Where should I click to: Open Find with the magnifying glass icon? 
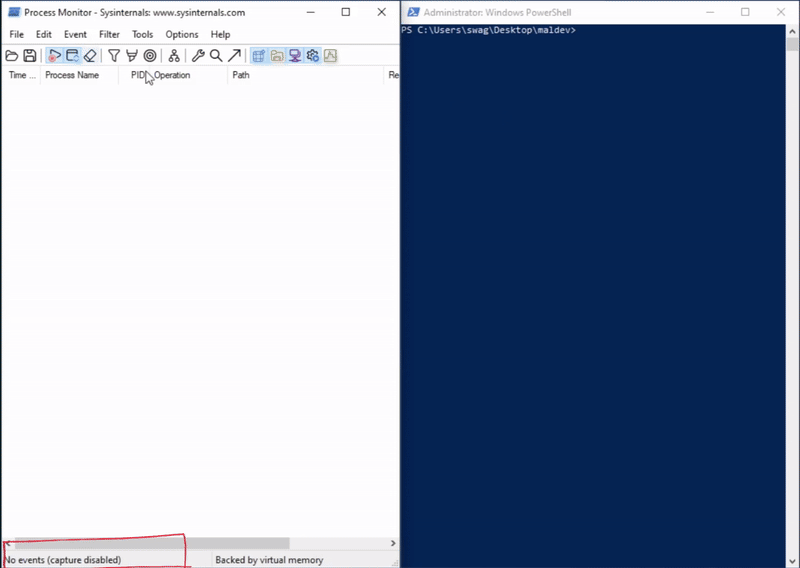pyautogui.click(x=216, y=56)
